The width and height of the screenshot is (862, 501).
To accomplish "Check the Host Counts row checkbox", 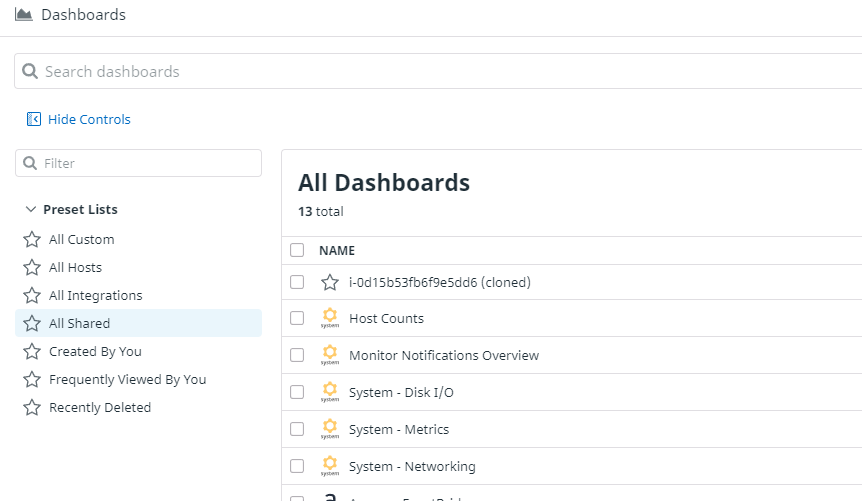I will (297, 318).
